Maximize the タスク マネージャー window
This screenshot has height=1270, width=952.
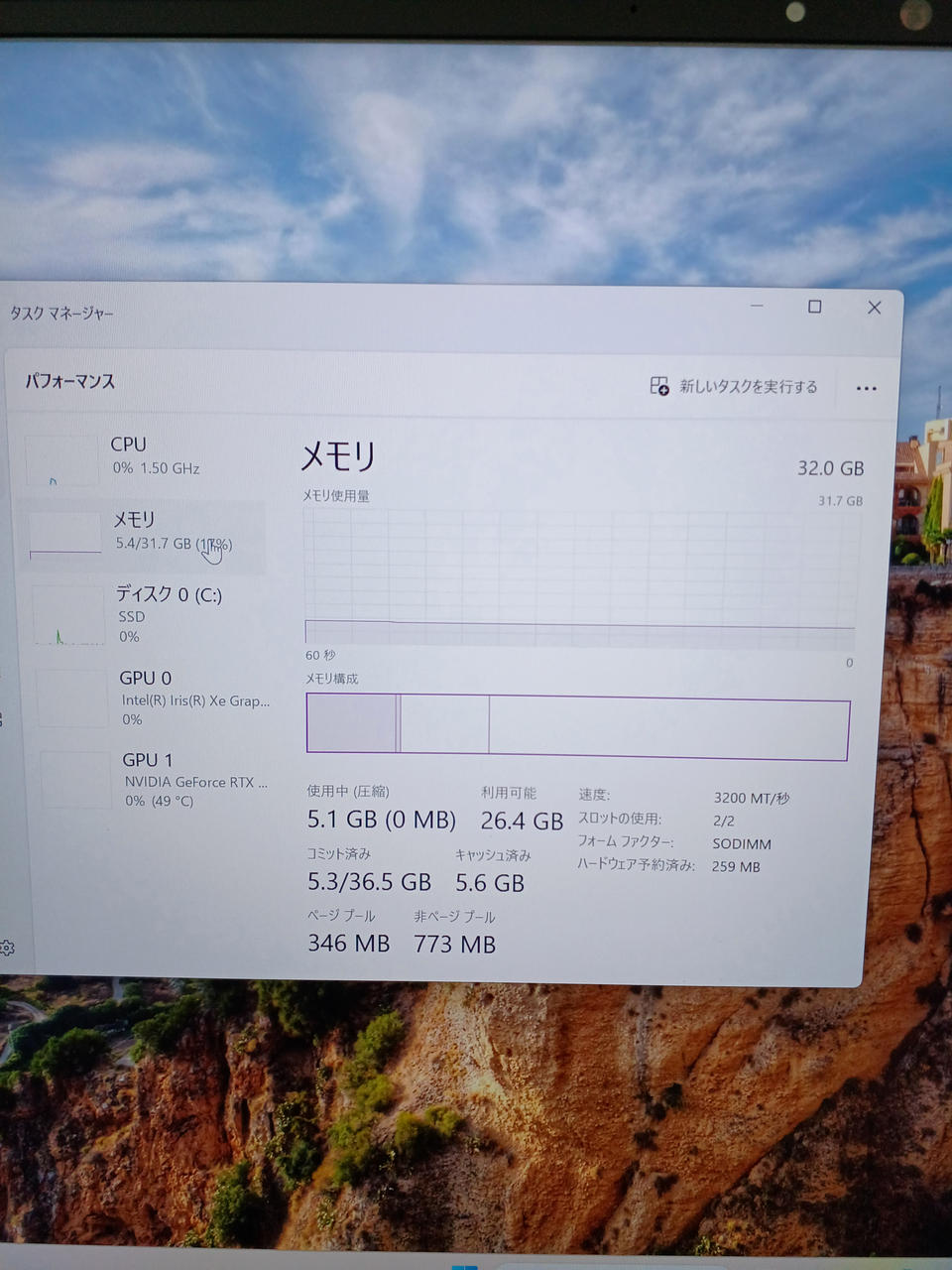(814, 307)
